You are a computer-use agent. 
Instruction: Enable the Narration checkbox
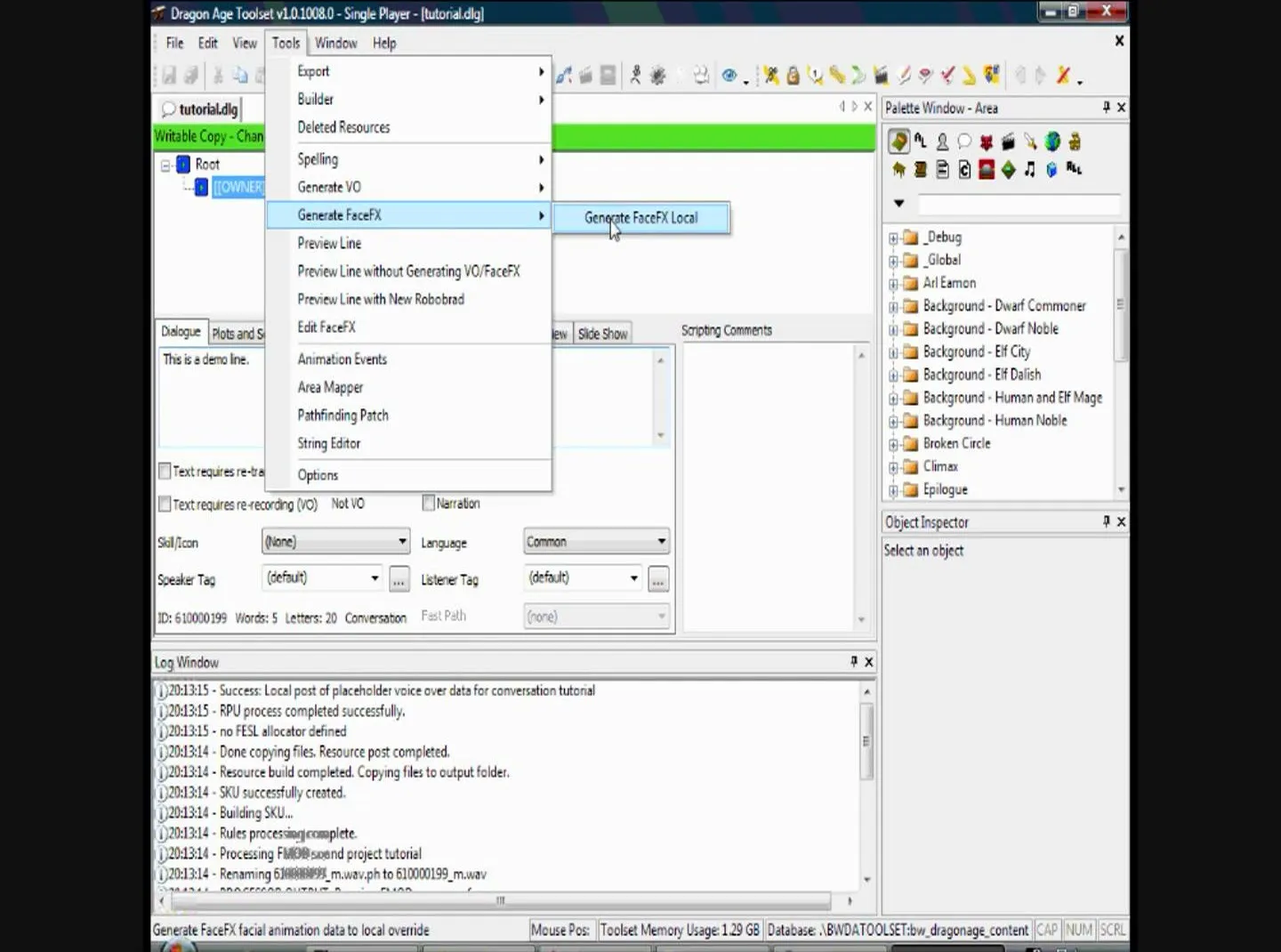click(429, 503)
